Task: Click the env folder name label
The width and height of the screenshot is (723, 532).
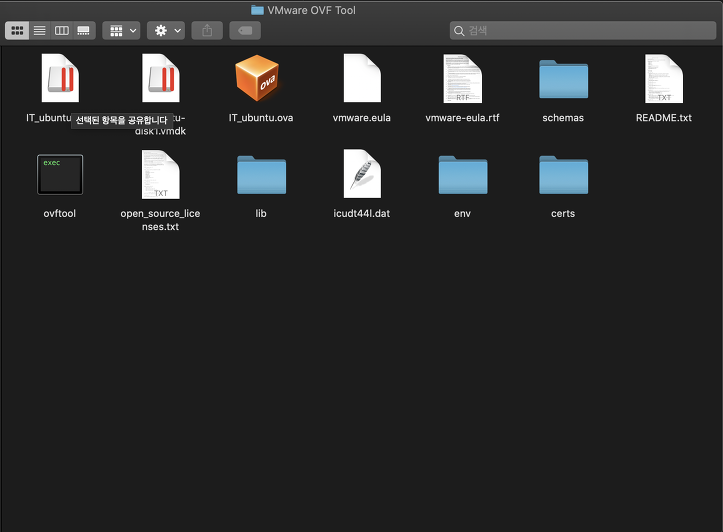Action: coord(462,213)
